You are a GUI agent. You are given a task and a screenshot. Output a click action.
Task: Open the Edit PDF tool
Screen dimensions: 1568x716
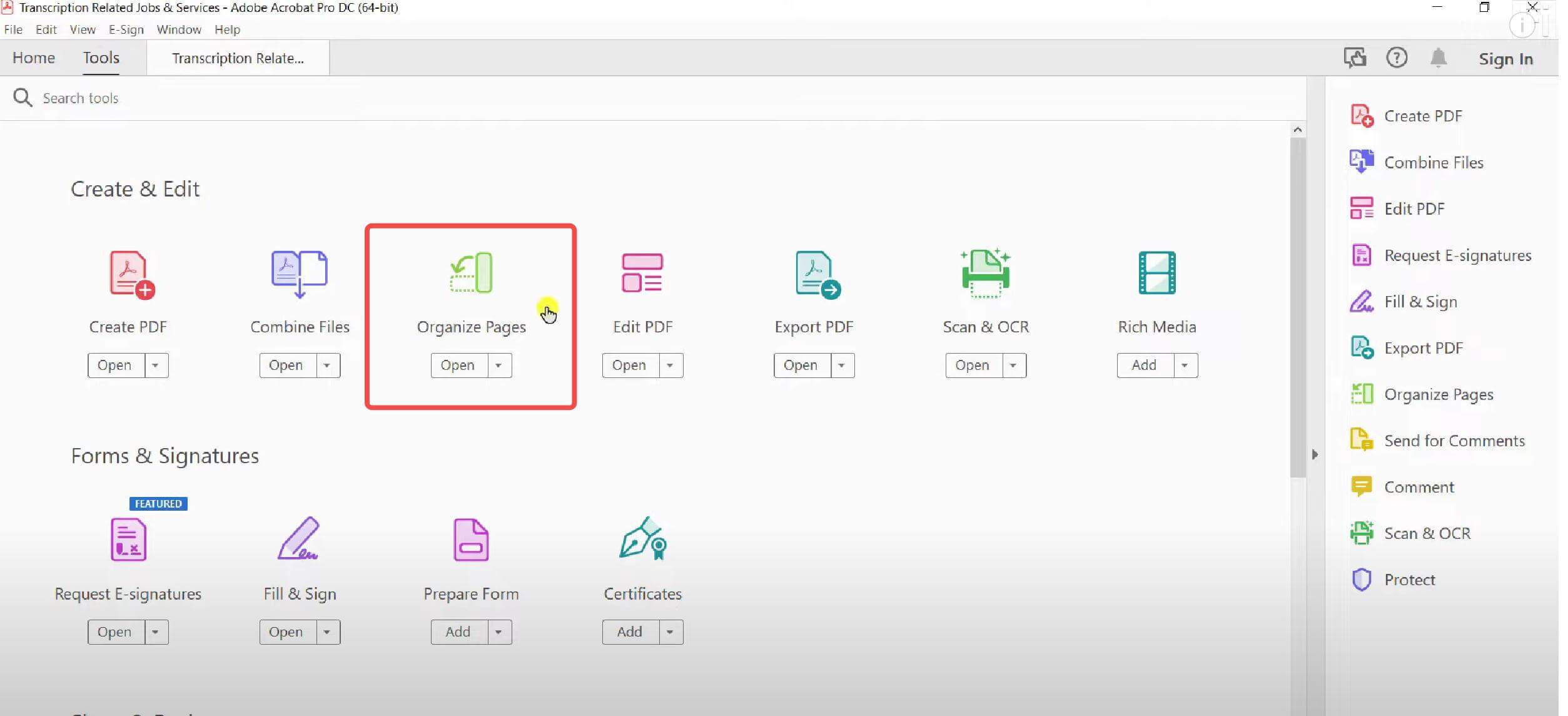pos(630,364)
